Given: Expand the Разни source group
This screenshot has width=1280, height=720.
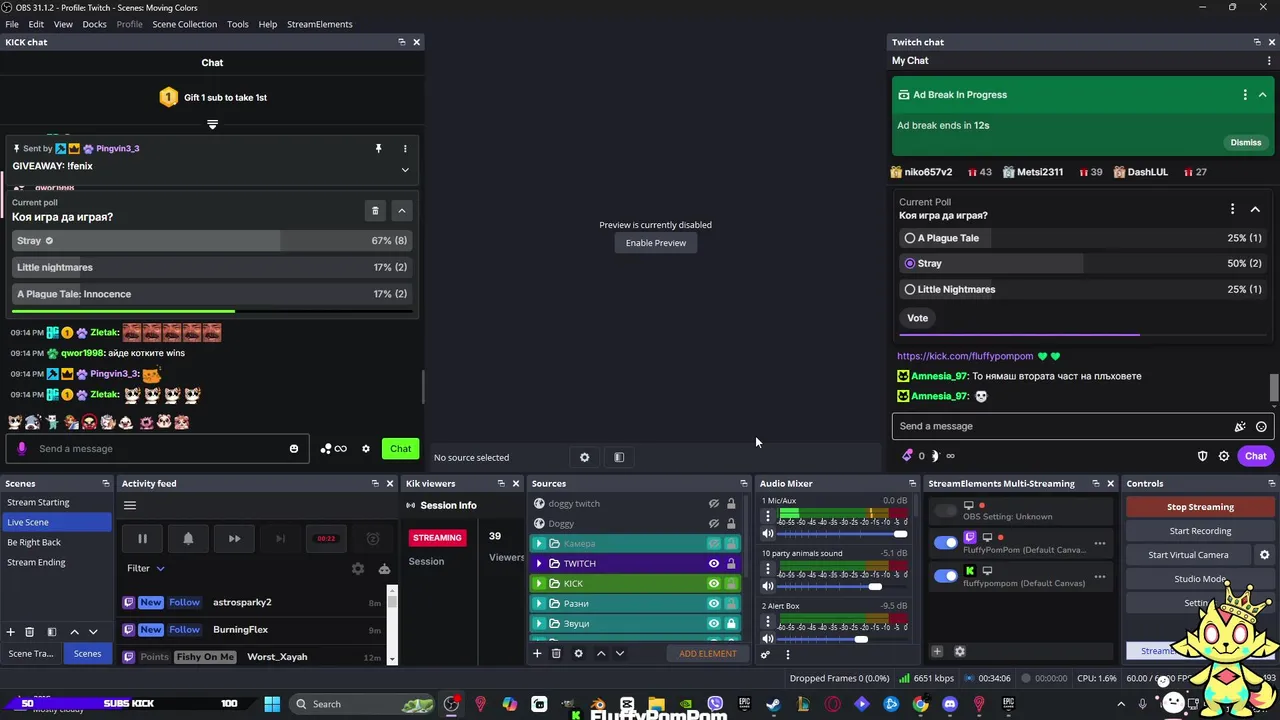Looking at the screenshot, I should (539, 603).
